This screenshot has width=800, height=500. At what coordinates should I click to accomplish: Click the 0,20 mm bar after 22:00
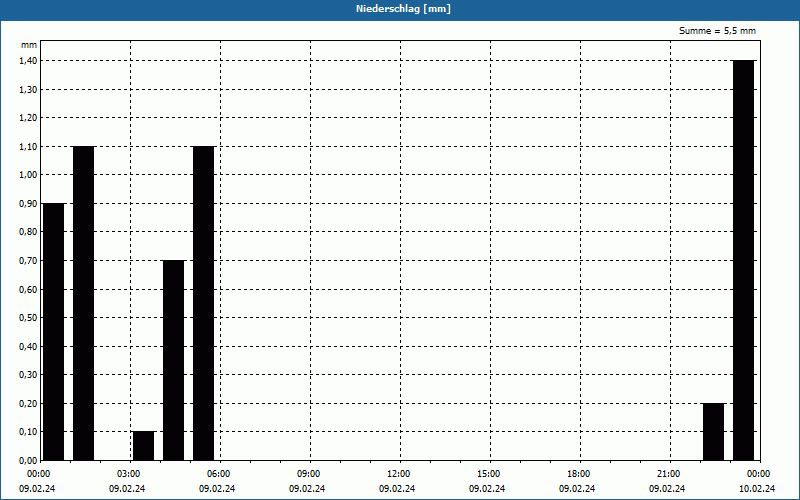(x=713, y=432)
